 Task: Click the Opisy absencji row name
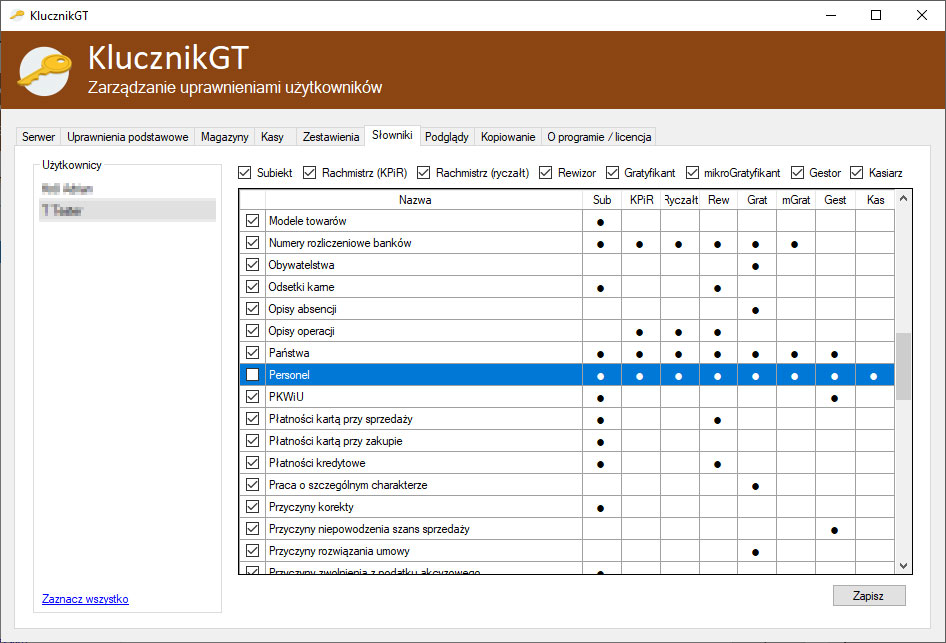coord(302,309)
